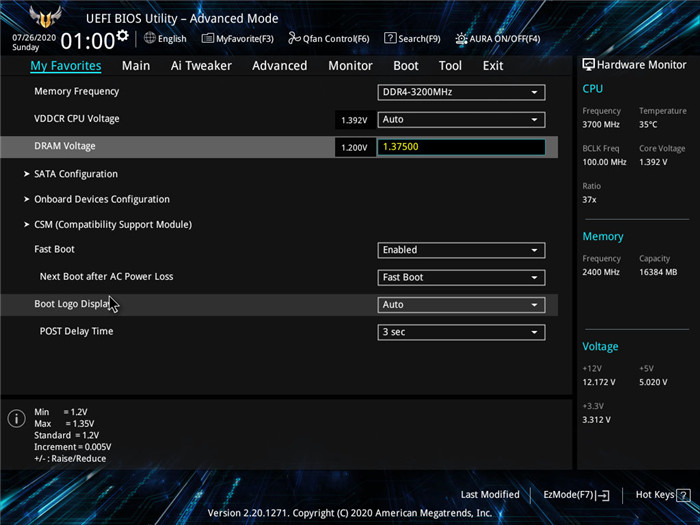
Task: Click the gear icon beside the clock
Action: click(122, 35)
